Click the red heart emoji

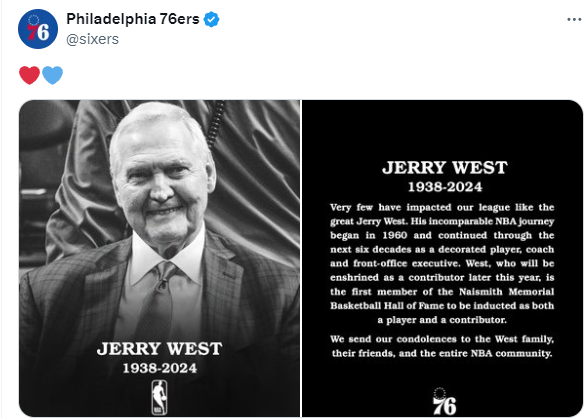pyautogui.click(x=29, y=75)
